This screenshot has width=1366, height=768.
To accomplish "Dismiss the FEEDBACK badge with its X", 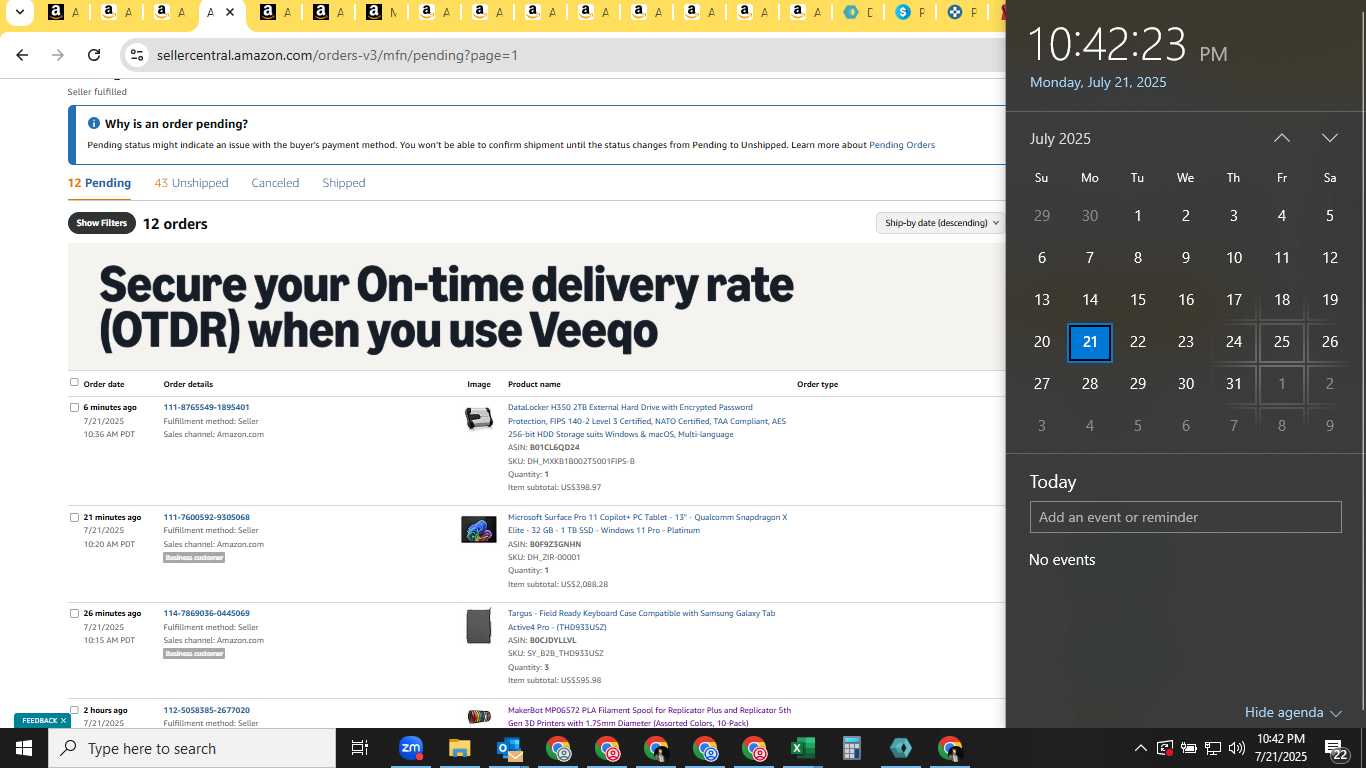I will [x=63, y=720].
